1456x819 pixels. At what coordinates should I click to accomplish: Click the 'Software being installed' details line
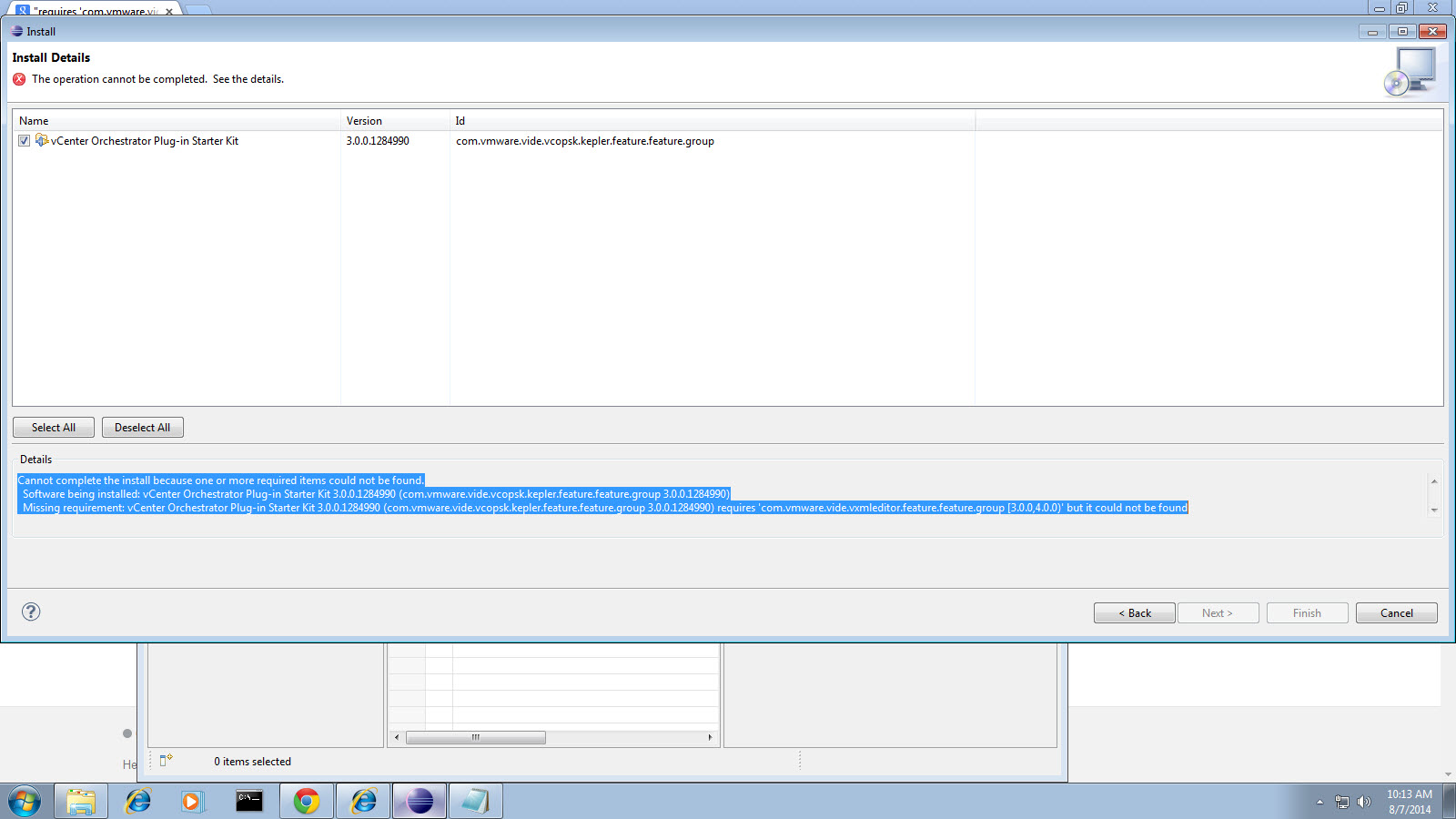pos(376,494)
